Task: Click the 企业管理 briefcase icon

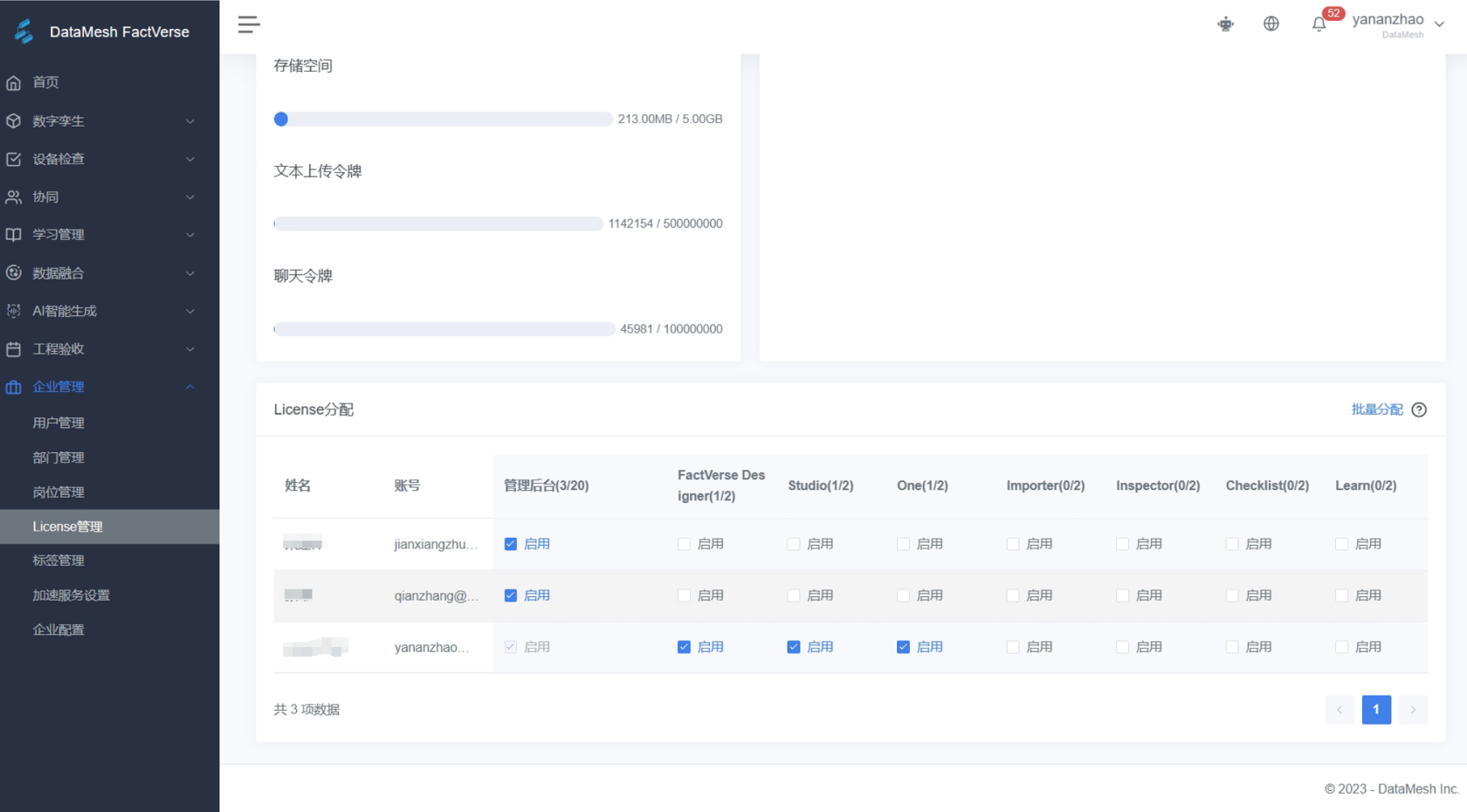Action: 13,387
